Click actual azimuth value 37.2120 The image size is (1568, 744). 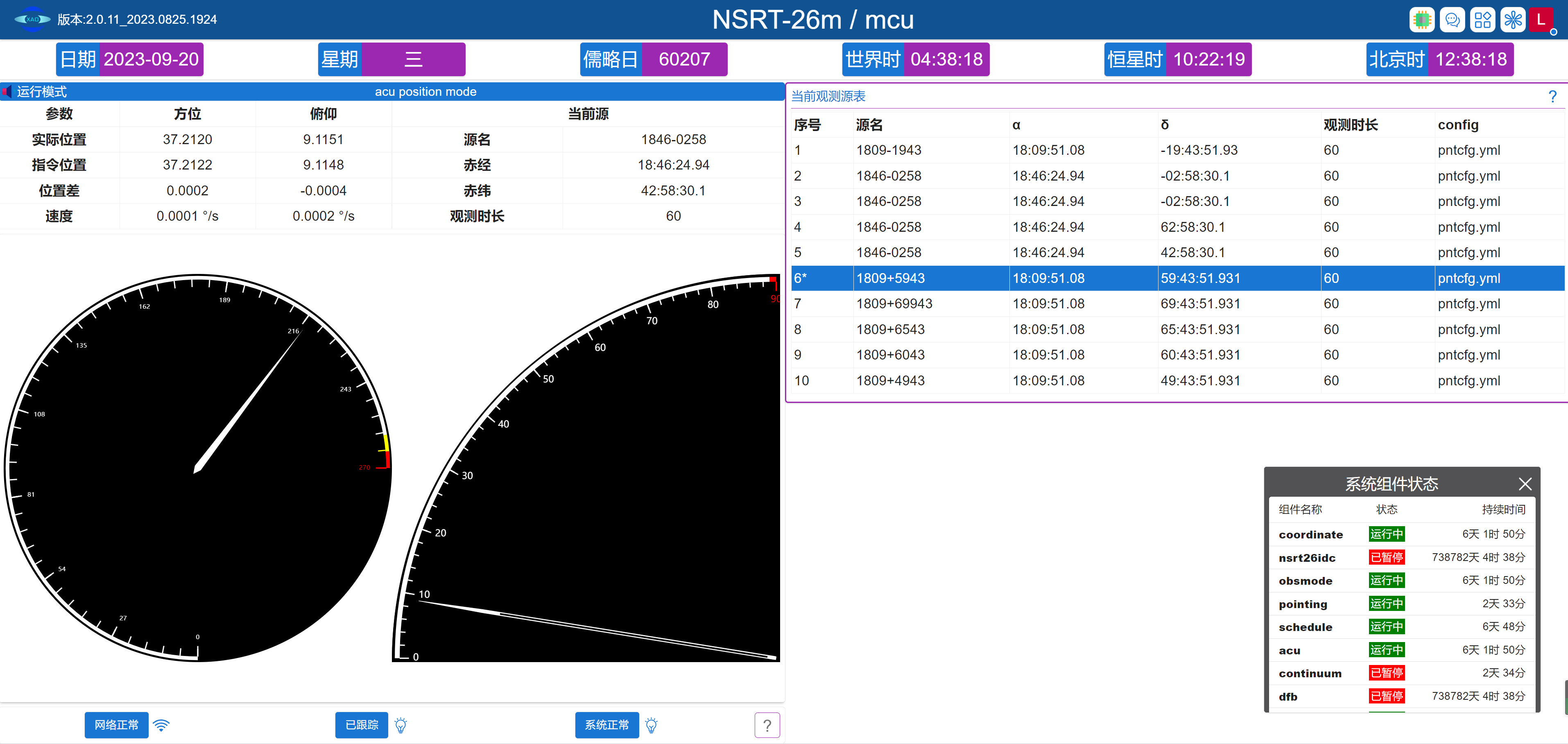[x=188, y=140]
